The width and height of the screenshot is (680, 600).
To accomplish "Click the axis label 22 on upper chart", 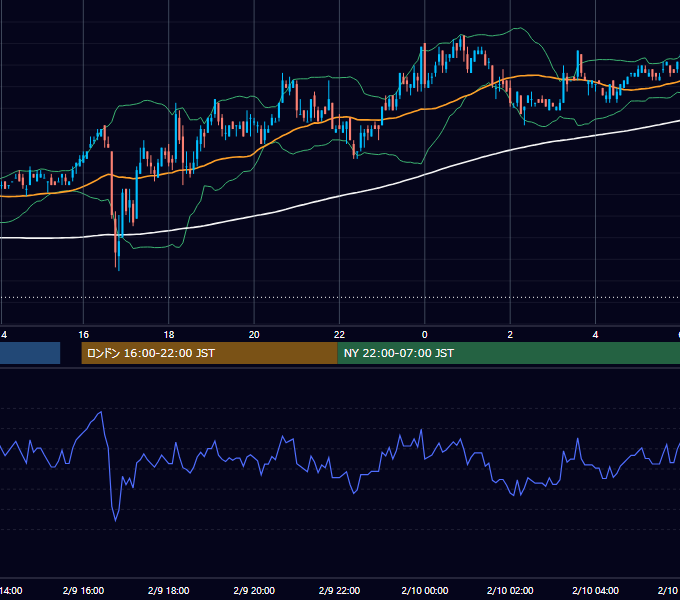I will tap(339, 335).
